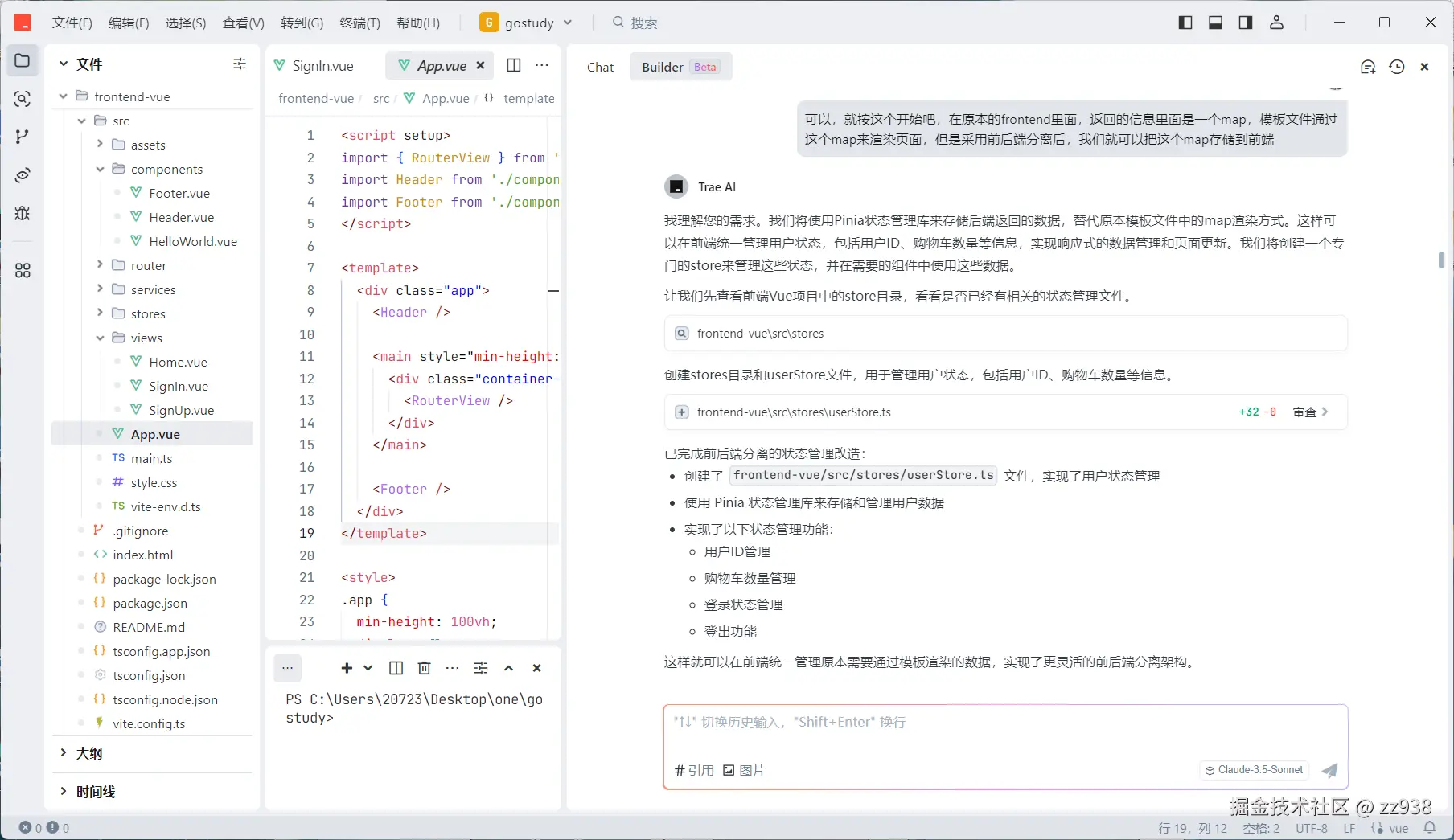This screenshot has width=1454, height=840.
Task: Toggle the bottom panel layout button
Action: tap(1216, 23)
